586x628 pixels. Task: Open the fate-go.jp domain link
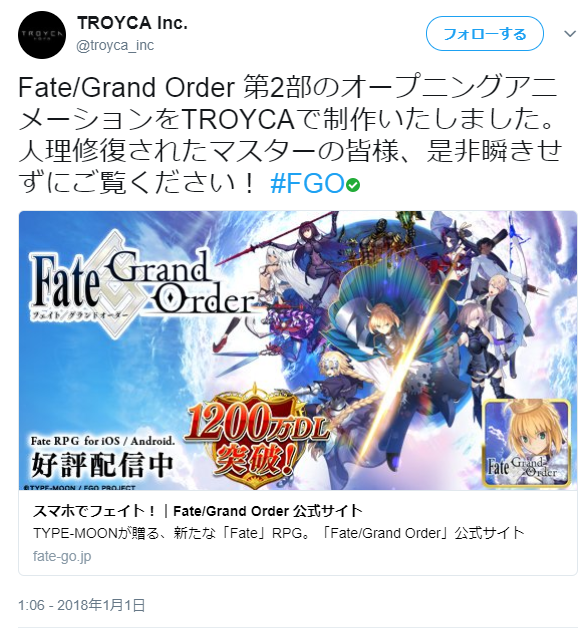tap(62, 556)
